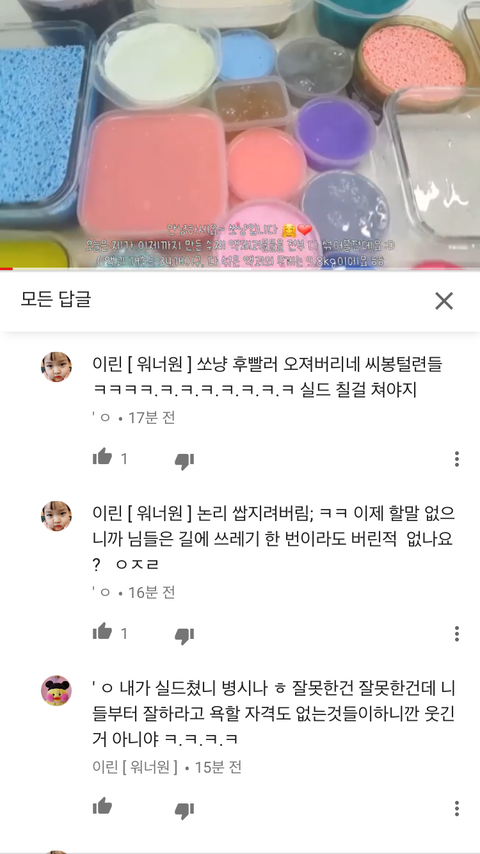Select the comment text starting 논리 쌉지려버림
Viewport: 480px width, 854px height.
pyautogui.click(x=274, y=539)
